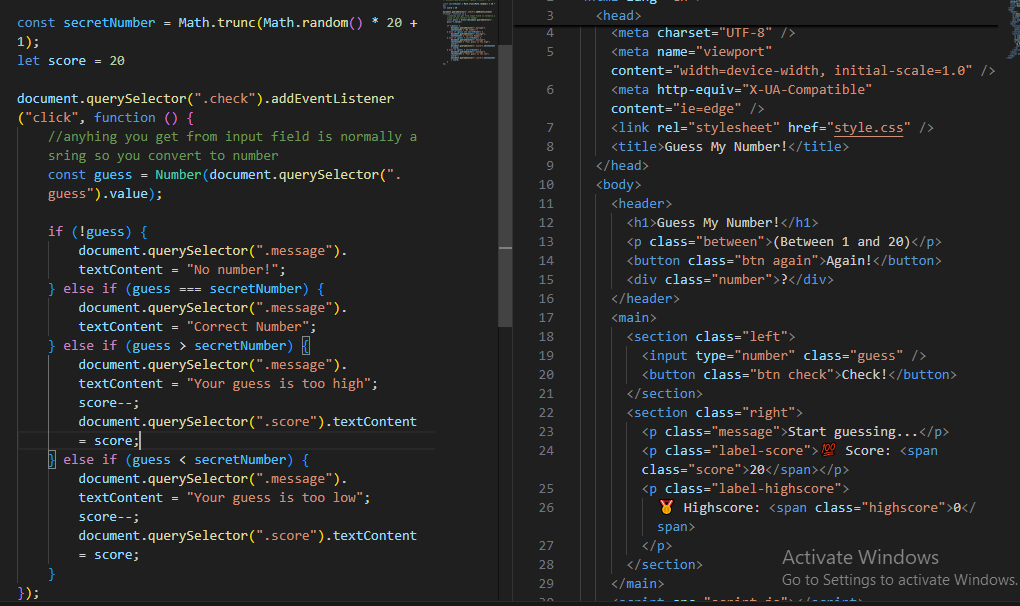Viewport: 1020px width, 606px height.
Task: Click the opening main tag on line 17
Action: tap(634, 318)
